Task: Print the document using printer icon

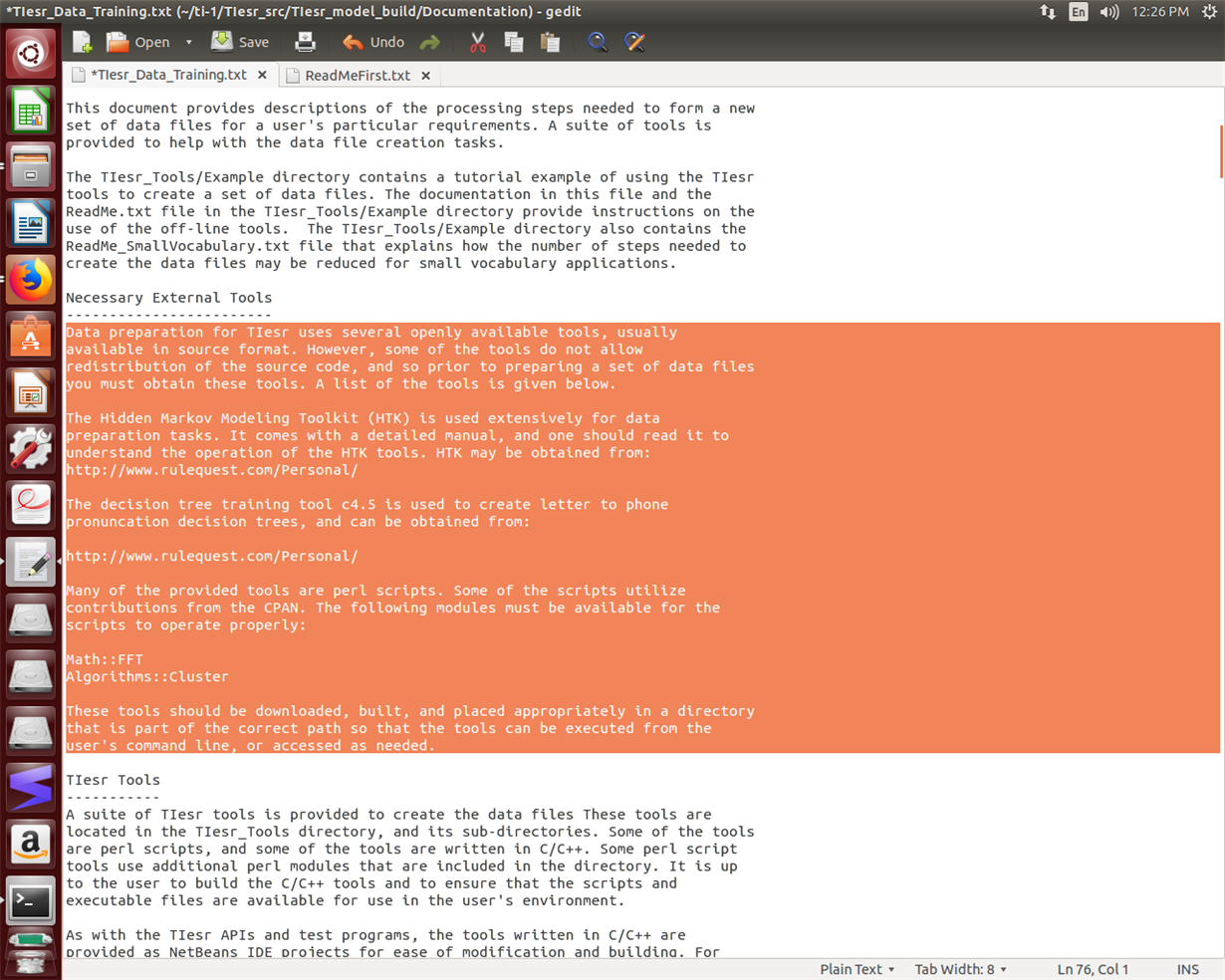Action: [306, 42]
